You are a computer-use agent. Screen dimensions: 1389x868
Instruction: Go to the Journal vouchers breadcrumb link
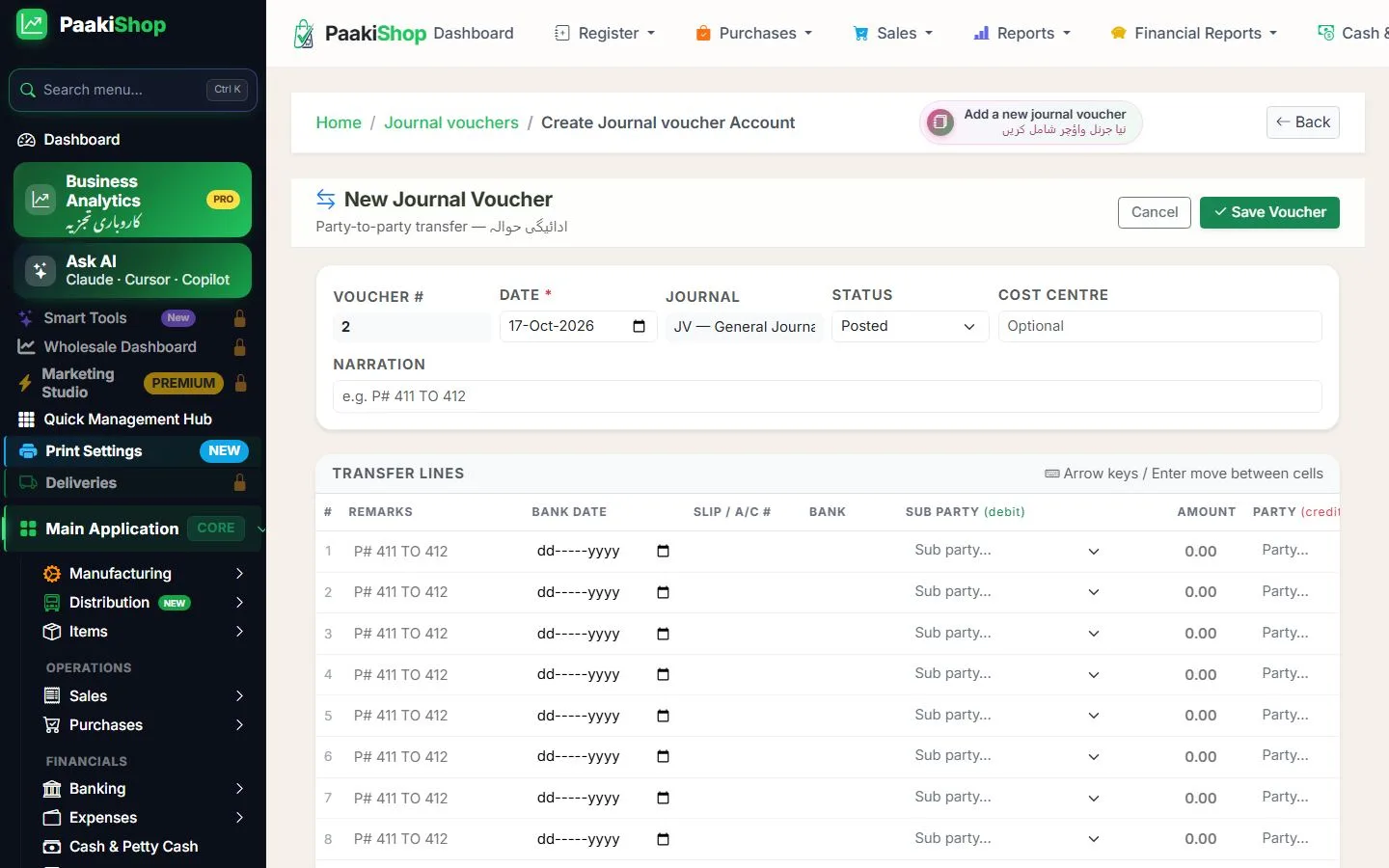coord(451,122)
